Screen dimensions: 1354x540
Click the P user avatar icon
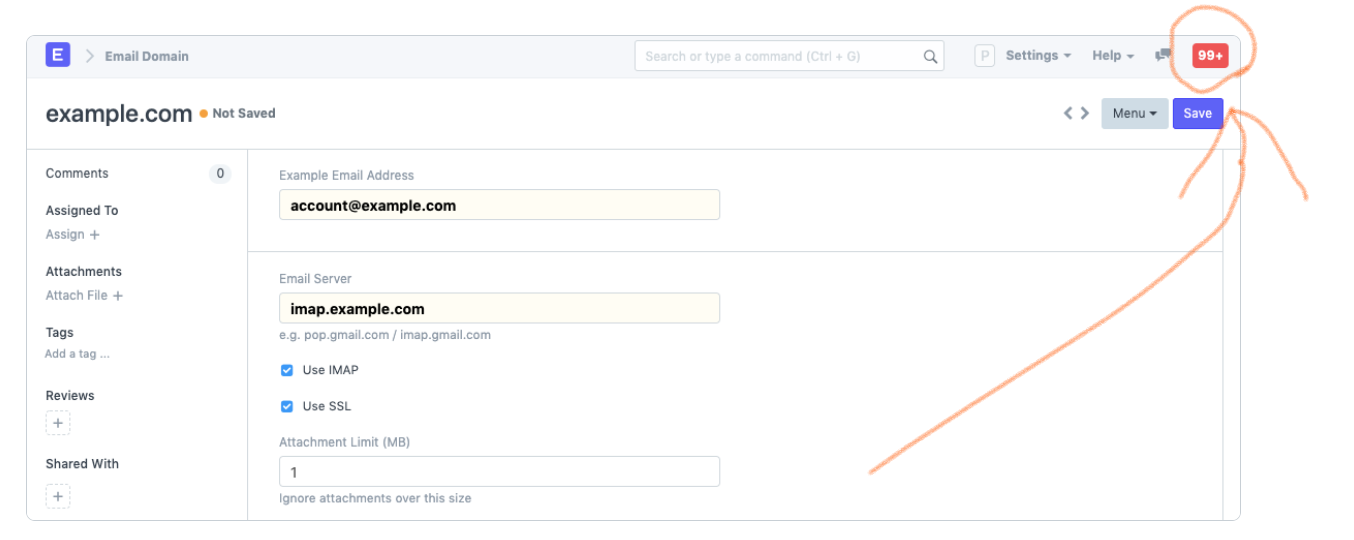click(x=985, y=56)
